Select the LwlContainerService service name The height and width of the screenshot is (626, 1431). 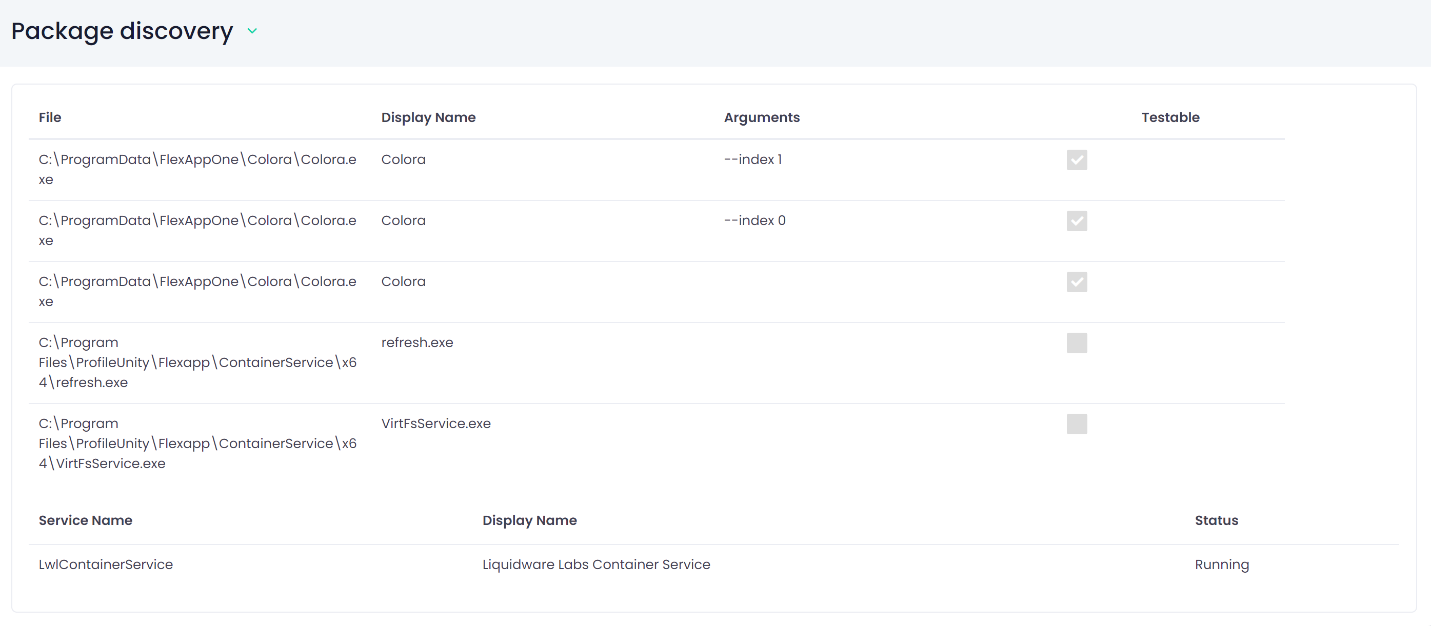pos(106,564)
